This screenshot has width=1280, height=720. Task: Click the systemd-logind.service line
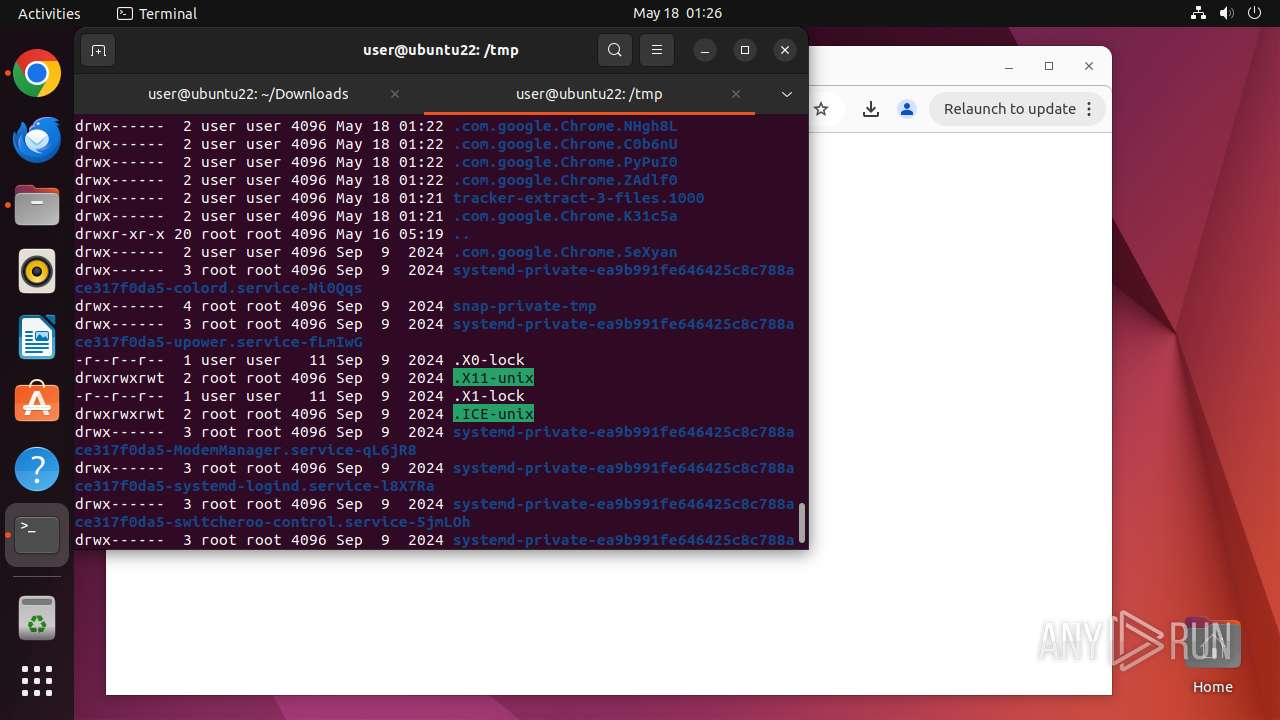pyautogui.click(x=255, y=486)
